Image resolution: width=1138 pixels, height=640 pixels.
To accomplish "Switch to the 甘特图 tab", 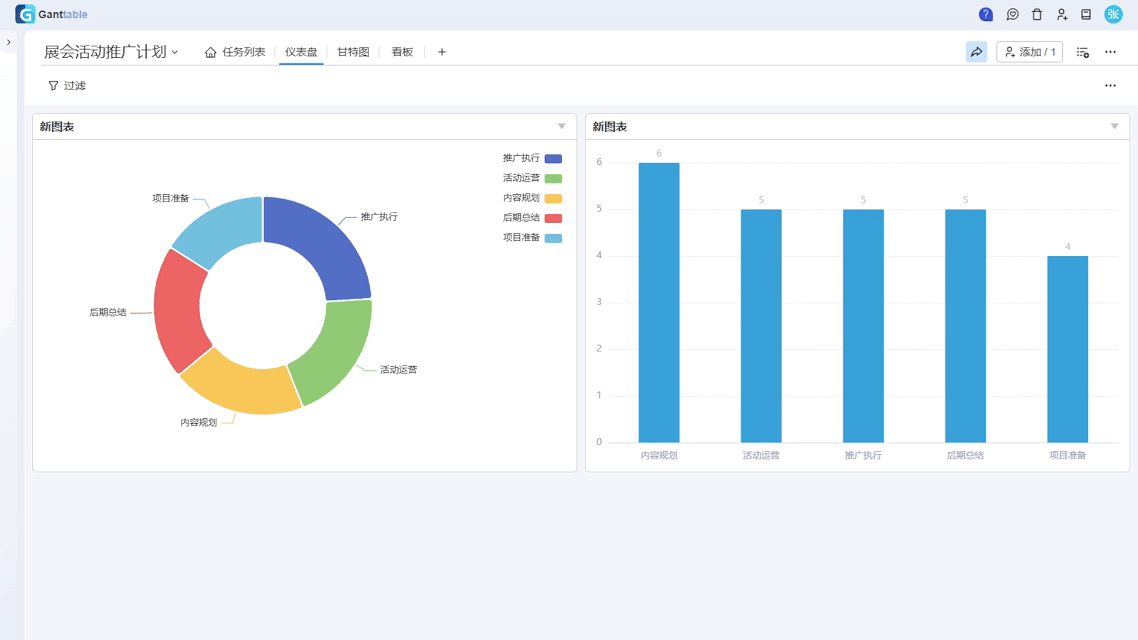I will (353, 52).
